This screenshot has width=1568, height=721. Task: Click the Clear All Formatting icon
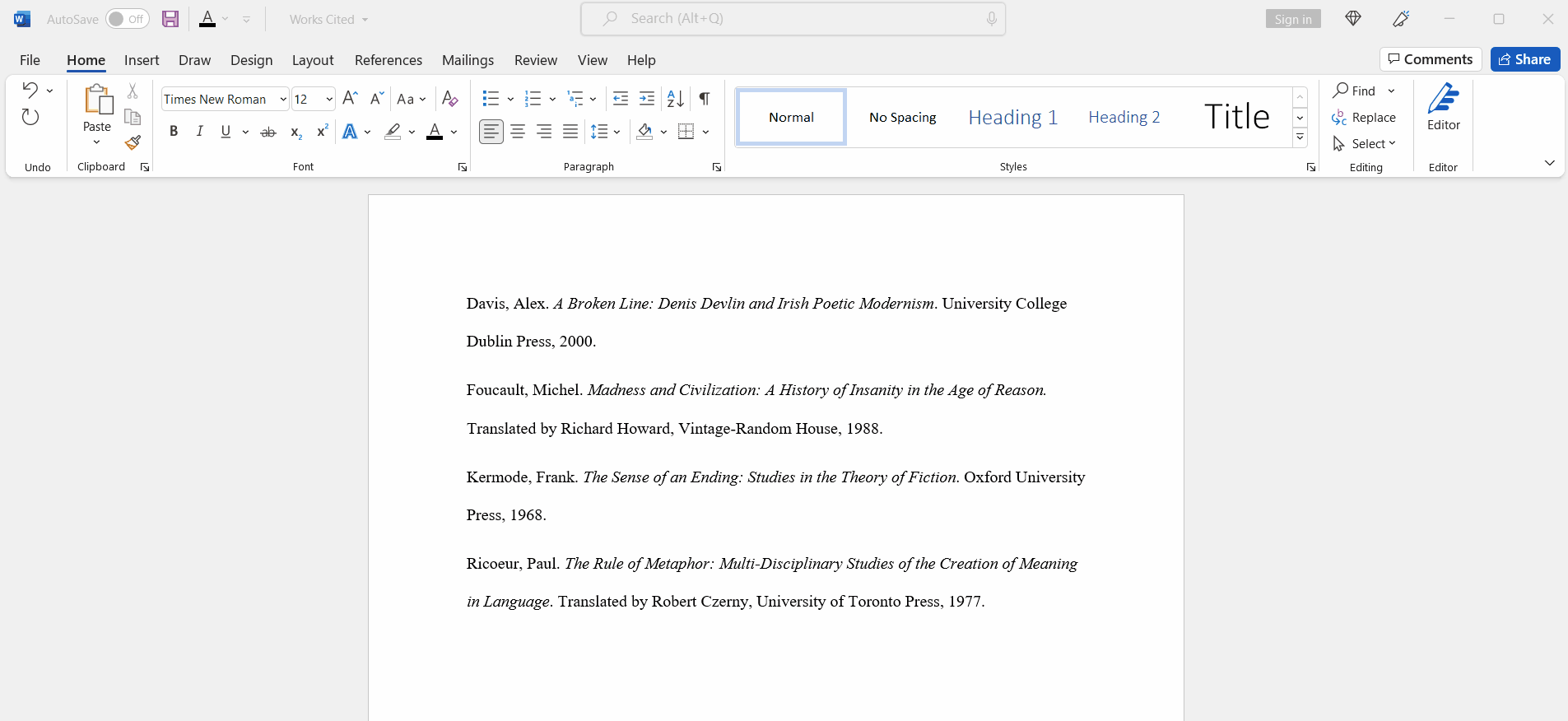(x=449, y=99)
